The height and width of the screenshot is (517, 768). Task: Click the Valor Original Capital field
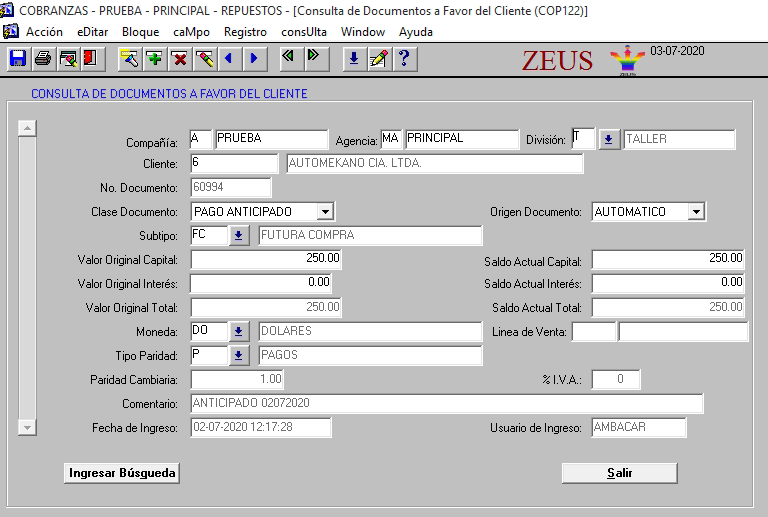point(266,259)
